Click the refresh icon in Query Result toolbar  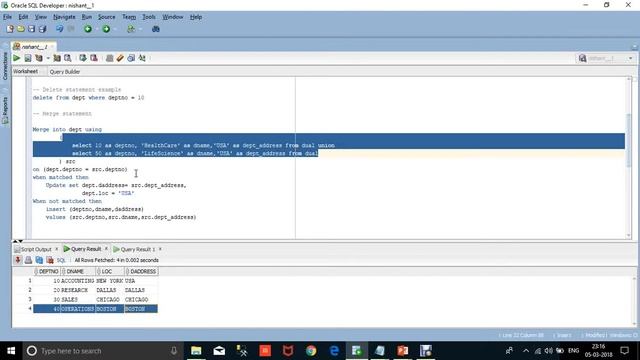[x=39, y=260]
